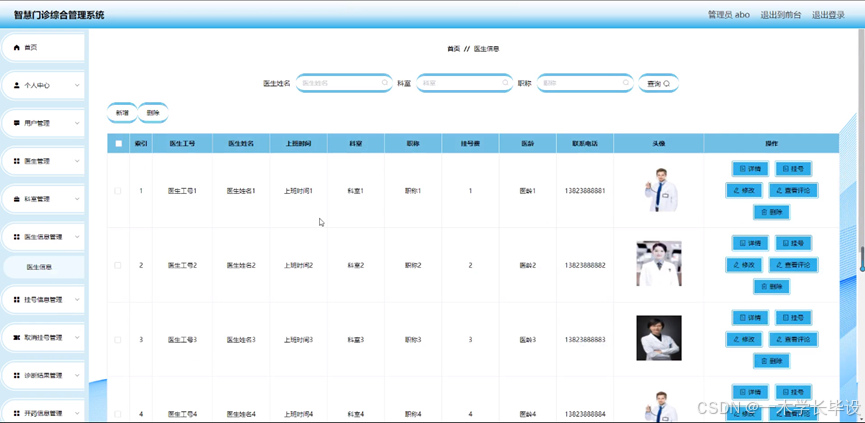Click 修改 pencil button for 医生工号1
The height and width of the screenshot is (423, 865).
tap(744, 190)
